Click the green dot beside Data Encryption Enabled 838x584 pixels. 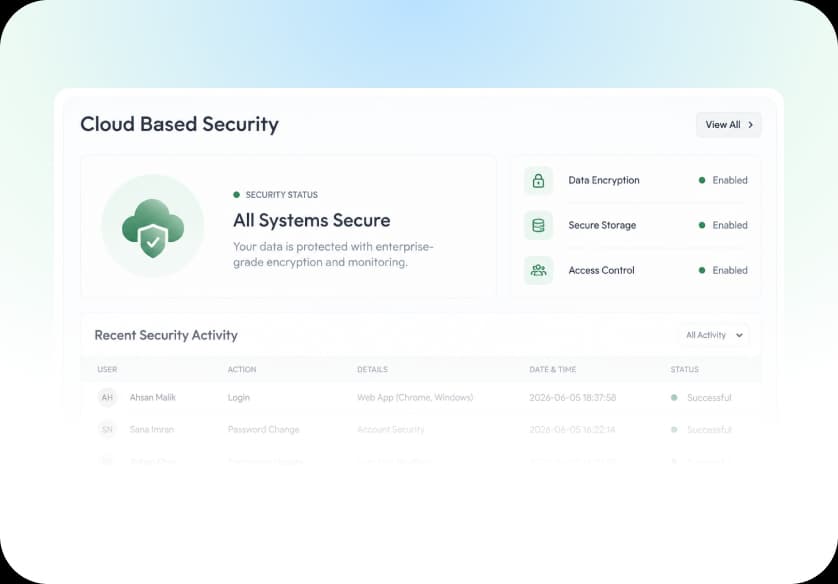point(702,180)
